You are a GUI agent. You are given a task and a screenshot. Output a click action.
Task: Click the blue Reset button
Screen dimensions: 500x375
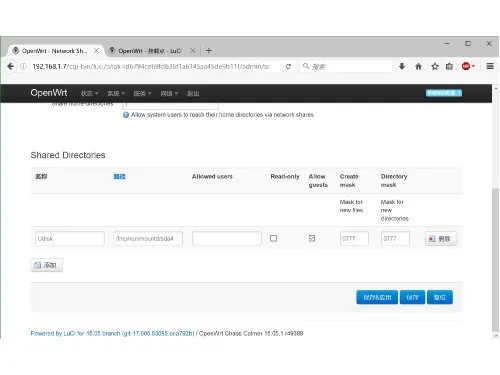[x=440, y=297]
